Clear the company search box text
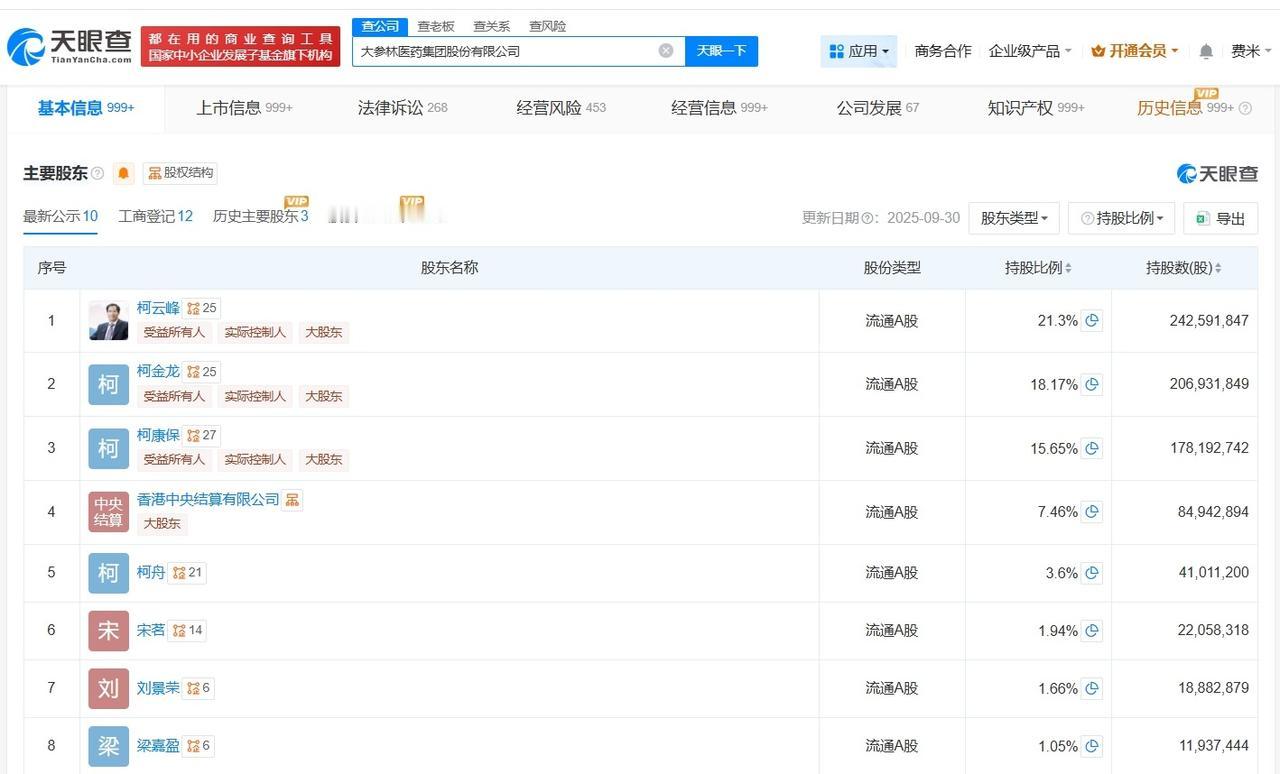 pyautogui.click(x=666, y=51)
